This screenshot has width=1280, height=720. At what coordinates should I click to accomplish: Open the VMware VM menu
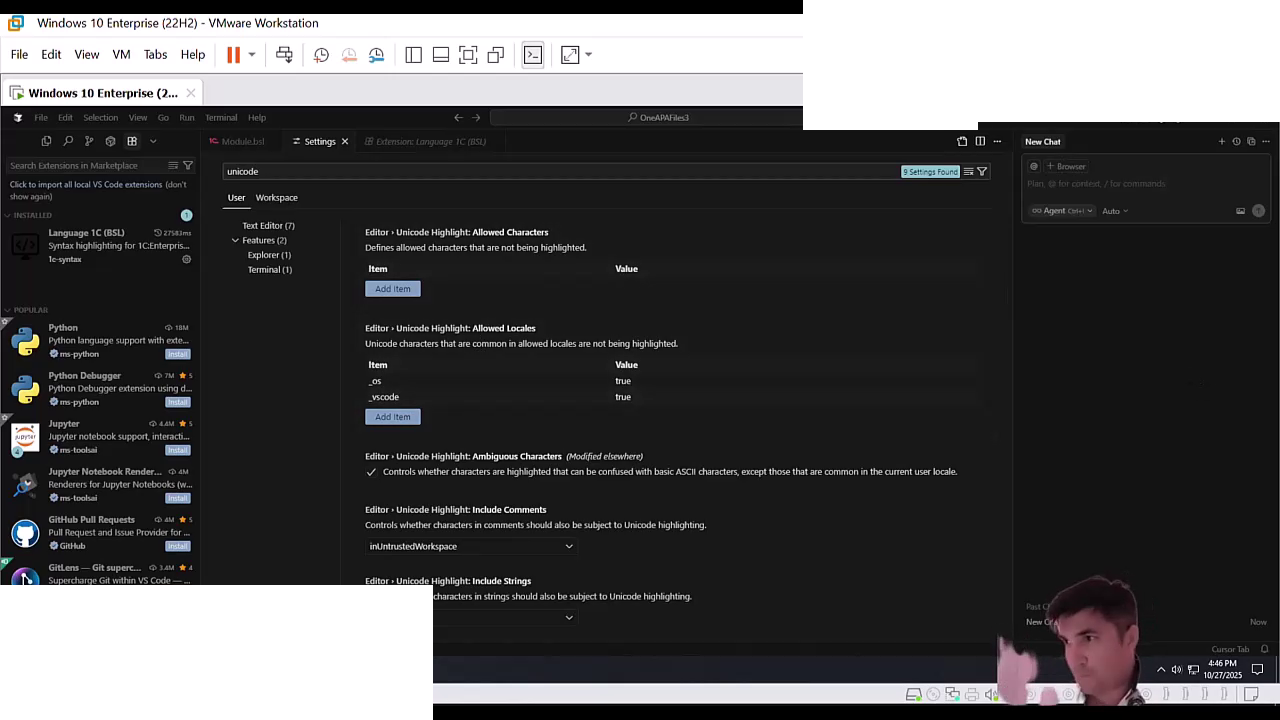point(121,55)
